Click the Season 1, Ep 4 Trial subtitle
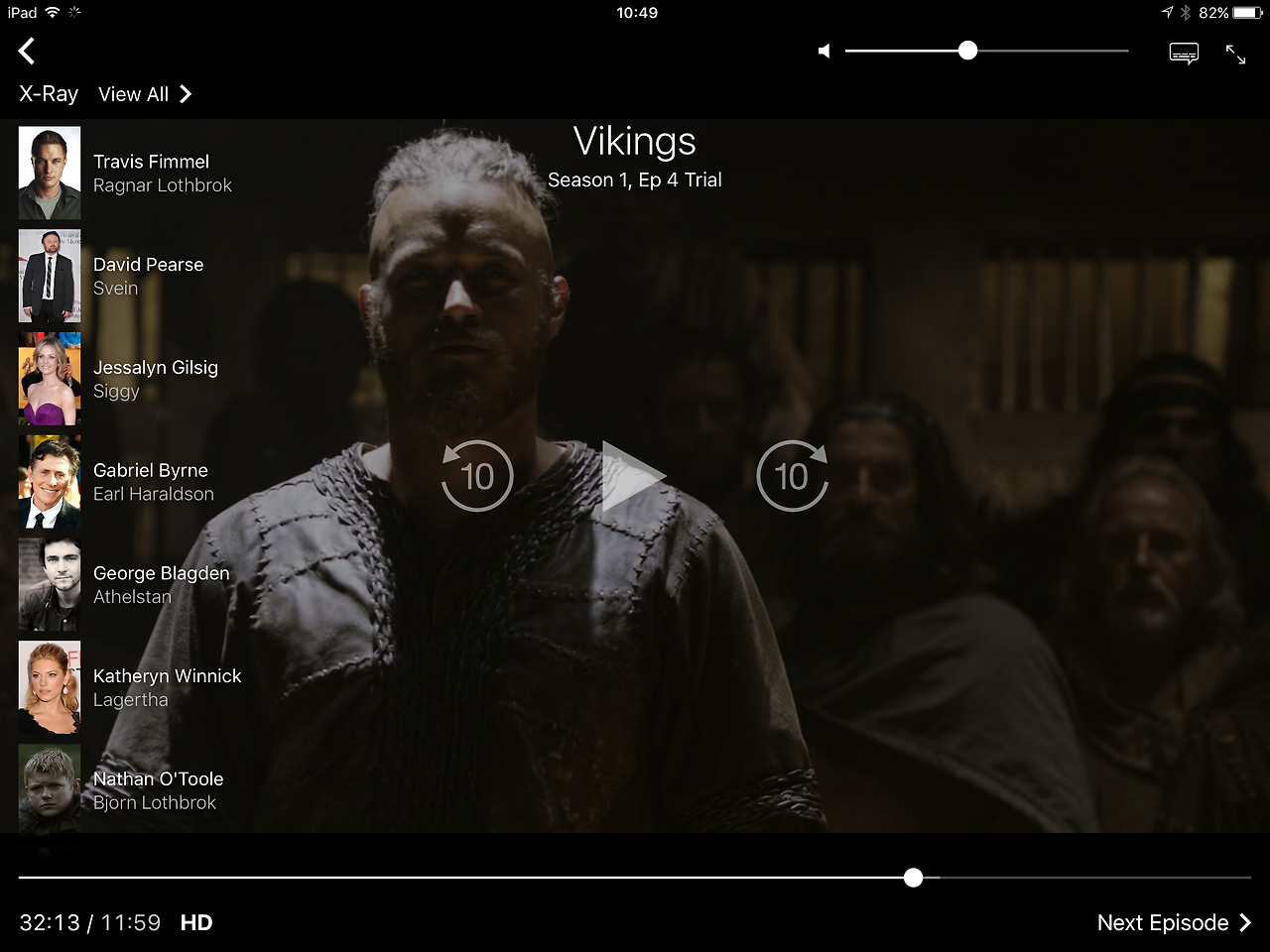The height and width of the screenshot is (952, 1270). (x=635, y=179)
